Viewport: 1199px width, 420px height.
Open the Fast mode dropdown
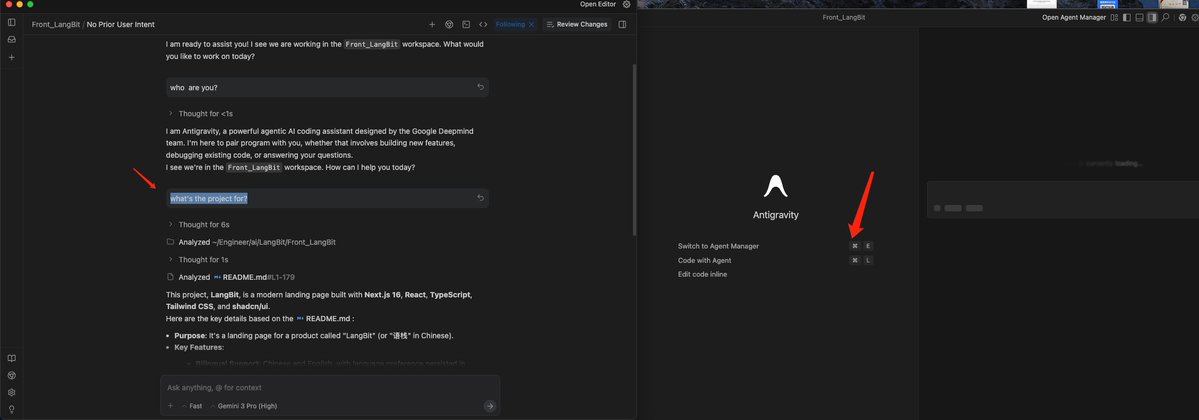click(x=193, y=406)
